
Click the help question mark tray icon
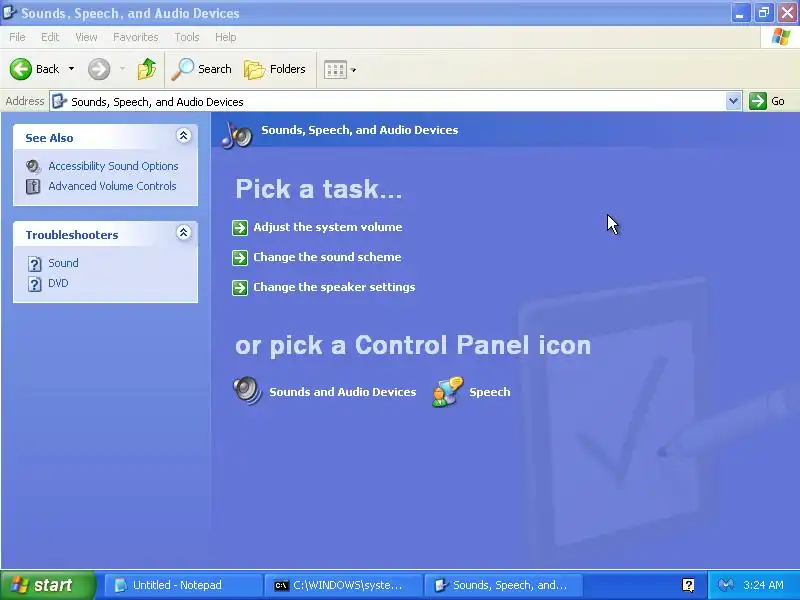(x=688, y=585)
